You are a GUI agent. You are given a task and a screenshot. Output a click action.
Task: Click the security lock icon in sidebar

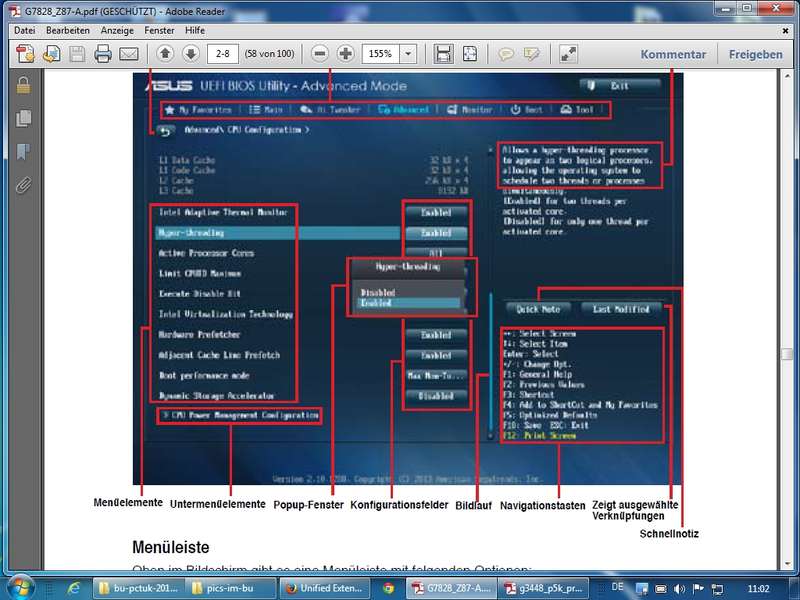(22, 86)
